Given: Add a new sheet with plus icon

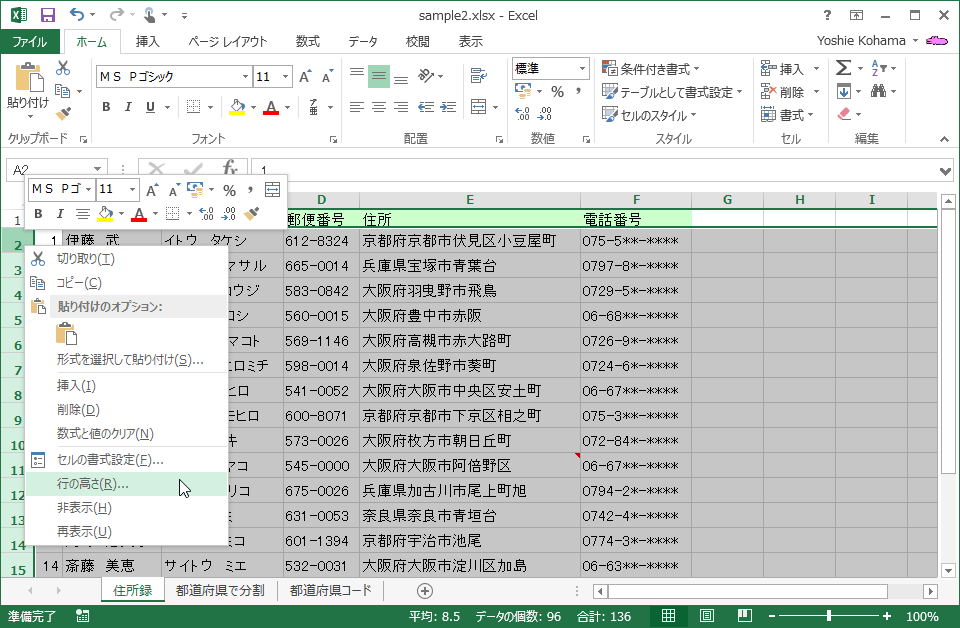Looking at the screenshot, I should [425, 591].
